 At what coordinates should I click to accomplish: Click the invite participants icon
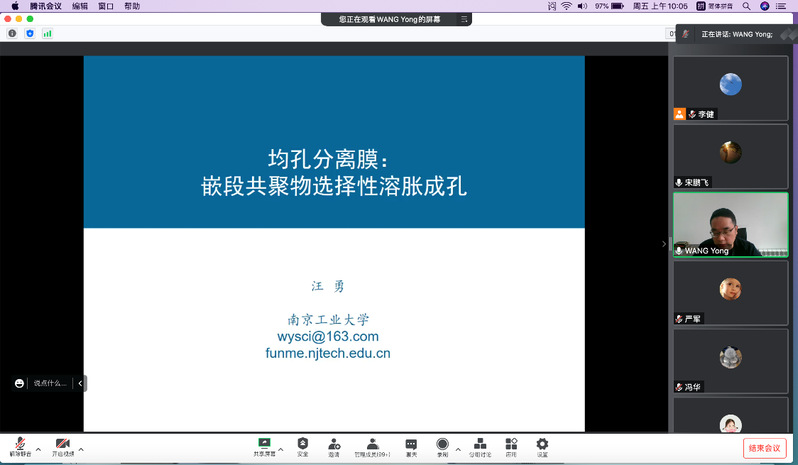coord(333,444)
